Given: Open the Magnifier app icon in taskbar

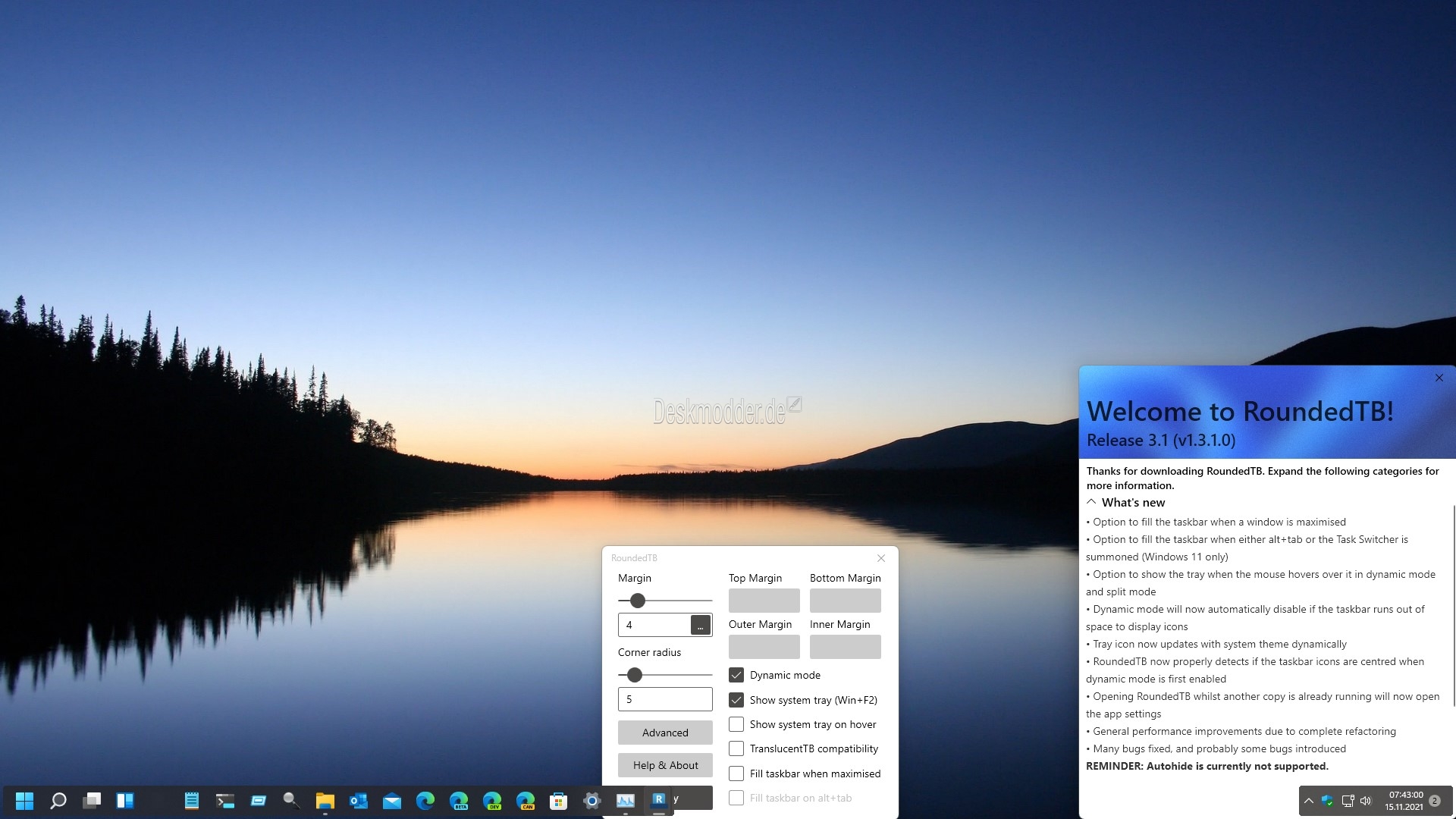Looking at the screenshot, I should (291, 801).
